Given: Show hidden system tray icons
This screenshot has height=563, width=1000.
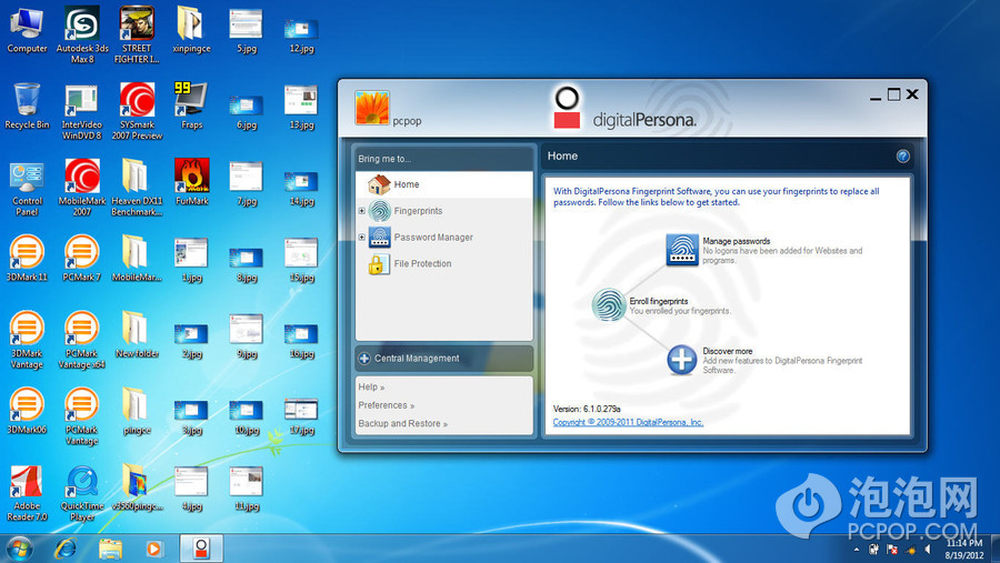Looking at the screenshot, I should click(856, 550).
